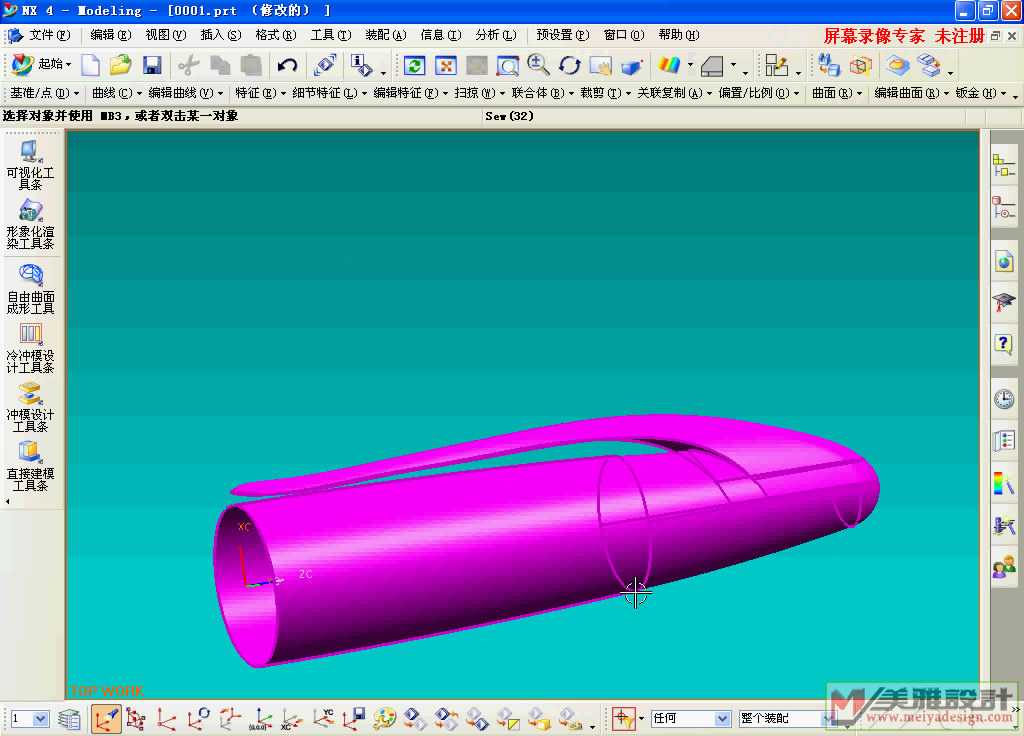This screenshot has height=736, width=1024.
Task: Open the History clock panel
Action: [x=1004, y=399]
